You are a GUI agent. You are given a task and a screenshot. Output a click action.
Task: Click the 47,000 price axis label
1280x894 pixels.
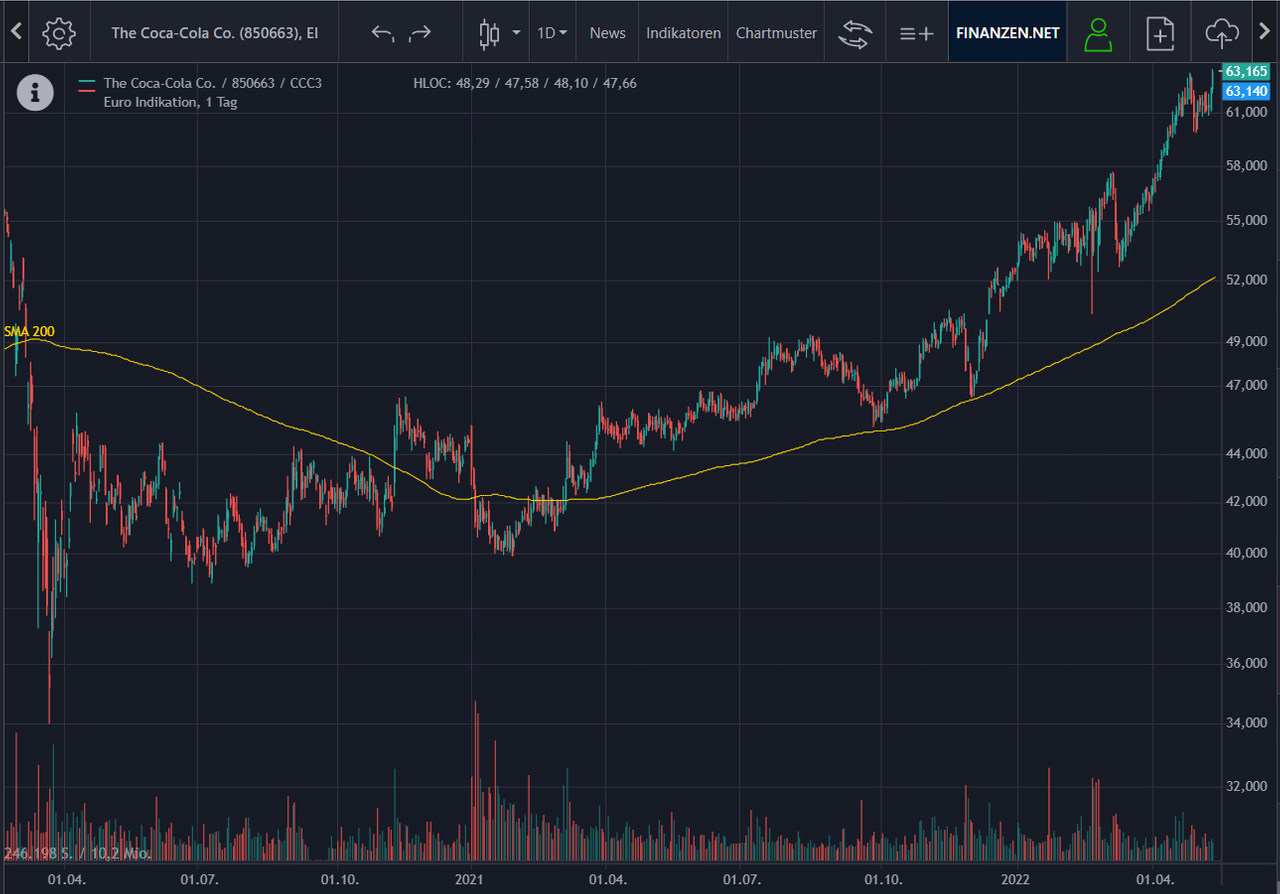coord(1246,386)
